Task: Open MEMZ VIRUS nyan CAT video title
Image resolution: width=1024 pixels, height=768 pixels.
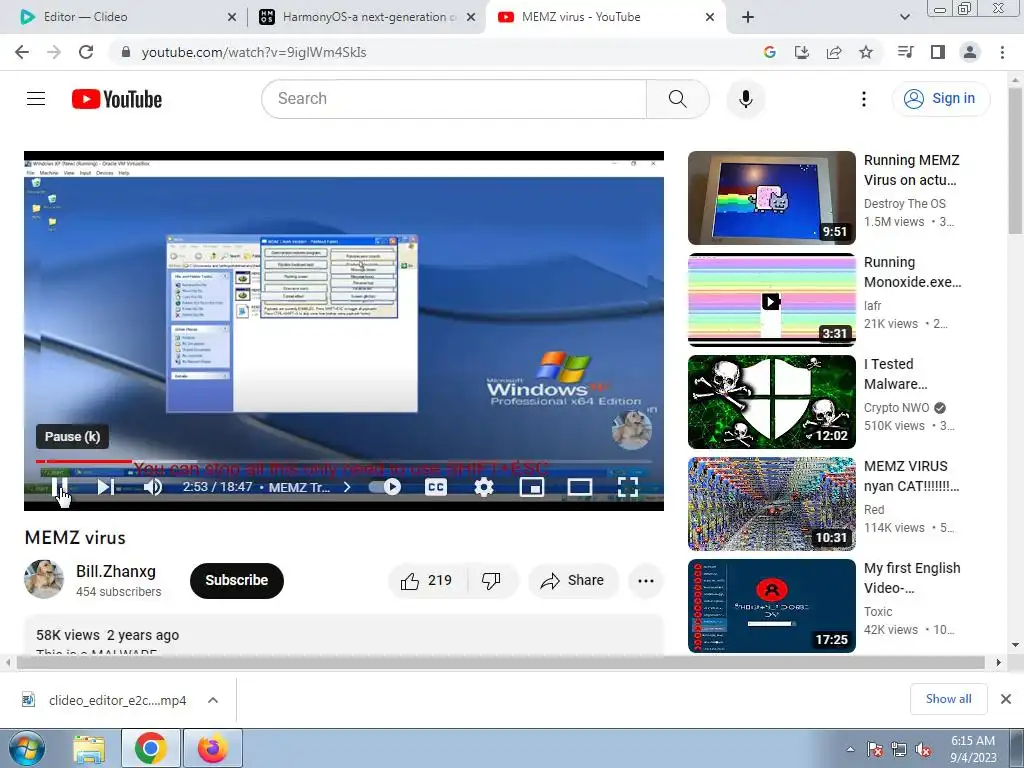Action: [x=912, y=476]
